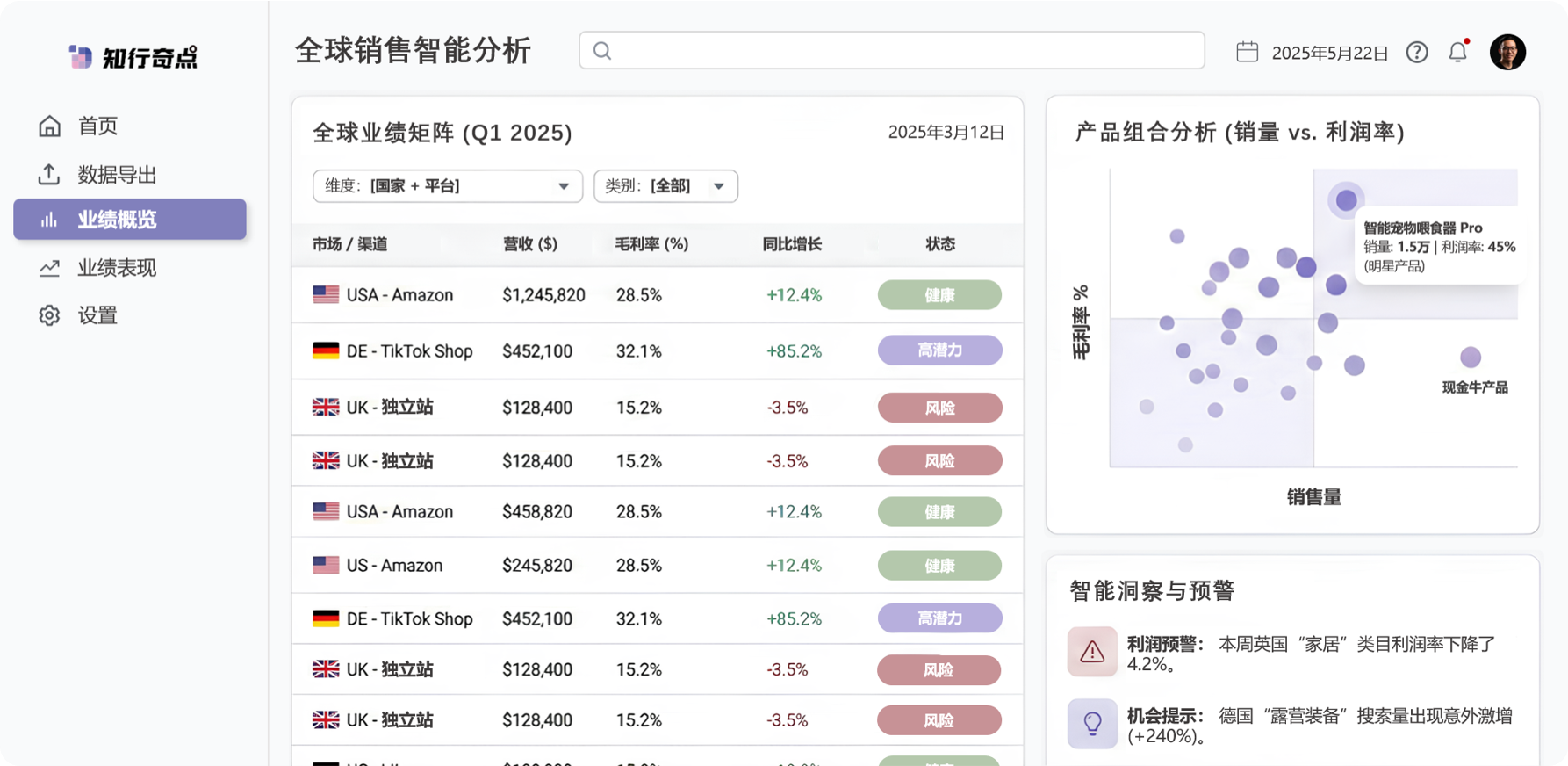Click the 产品组合分析 panel title
Viewport: 1568px width, 766px height.
pos(1240,133)
